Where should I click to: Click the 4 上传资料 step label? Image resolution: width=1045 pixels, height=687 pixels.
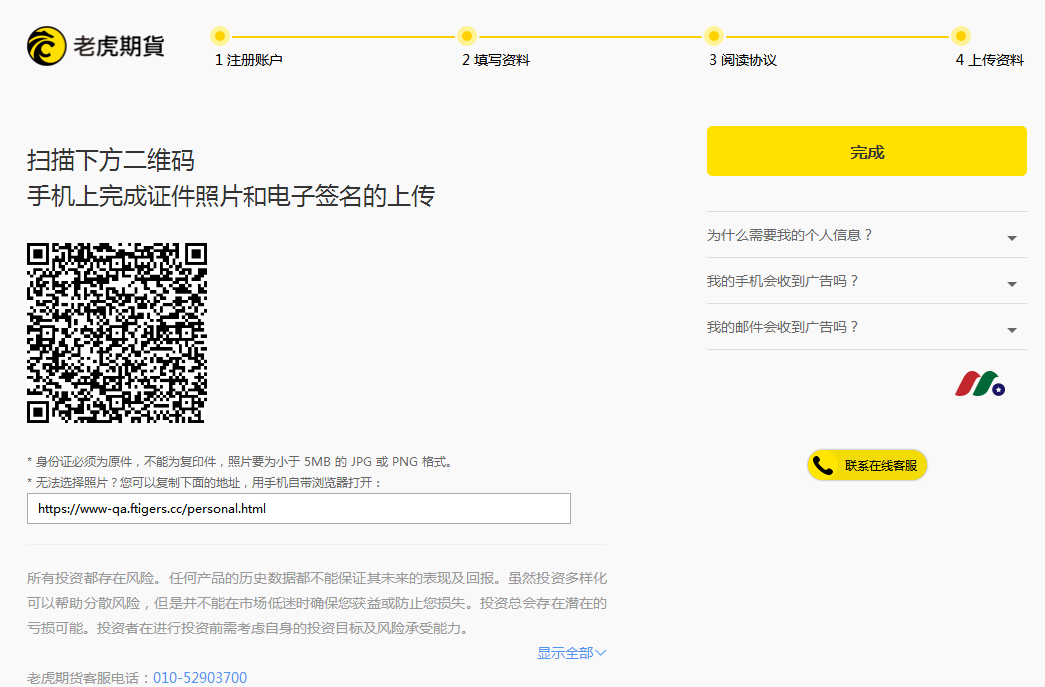click(x=990, y=60)
